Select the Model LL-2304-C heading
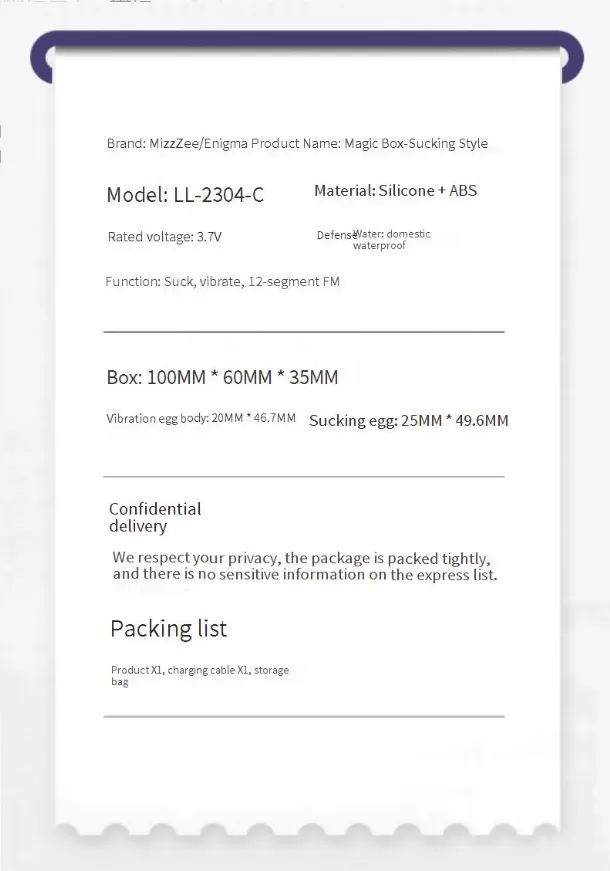Viewport: 610px width, 871px height. pos(185,195)
